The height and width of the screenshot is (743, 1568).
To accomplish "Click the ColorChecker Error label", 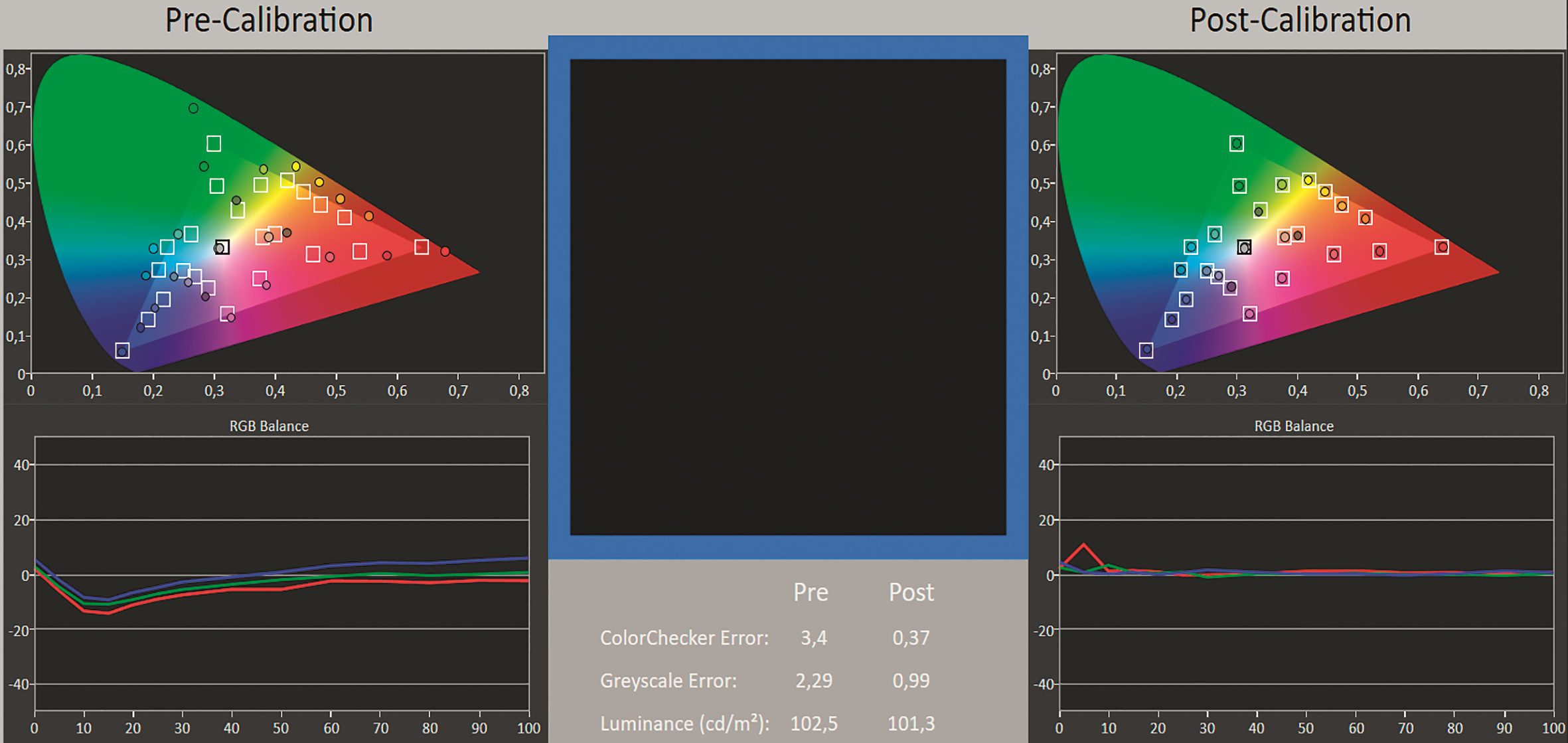I will 684,638.
